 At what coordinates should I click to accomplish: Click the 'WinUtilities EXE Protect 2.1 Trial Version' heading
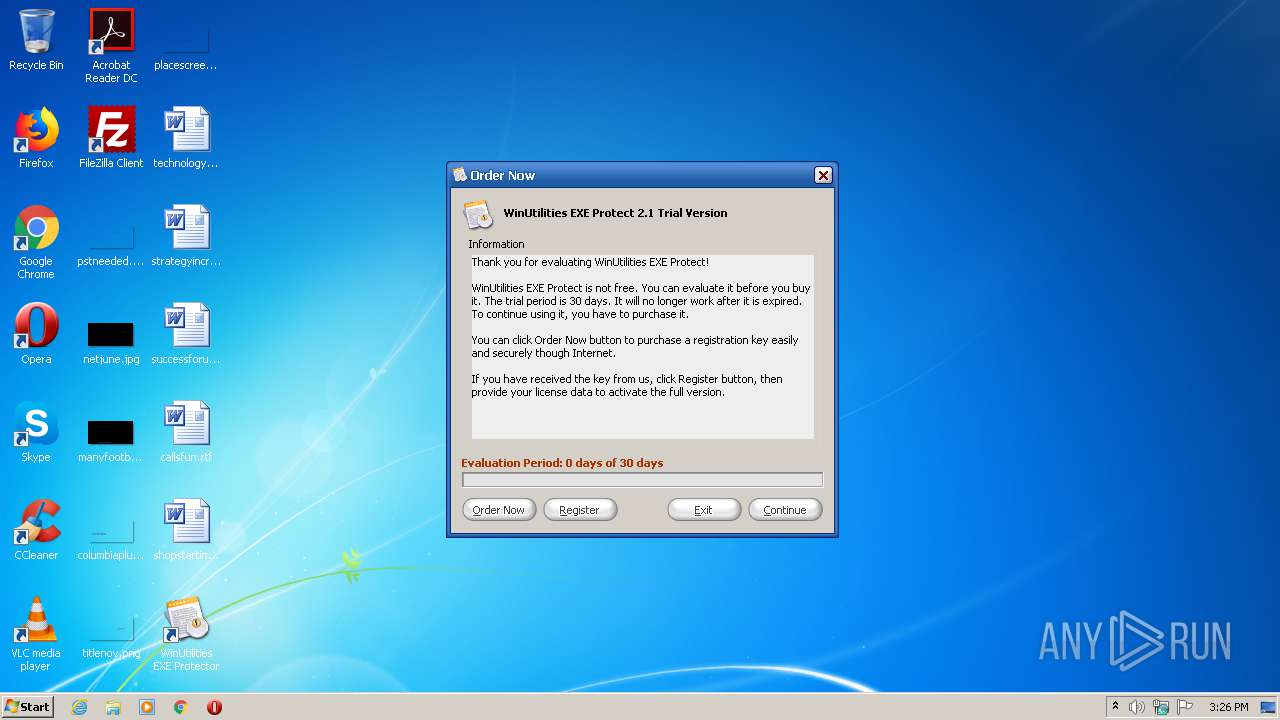[x=615, y=213]
